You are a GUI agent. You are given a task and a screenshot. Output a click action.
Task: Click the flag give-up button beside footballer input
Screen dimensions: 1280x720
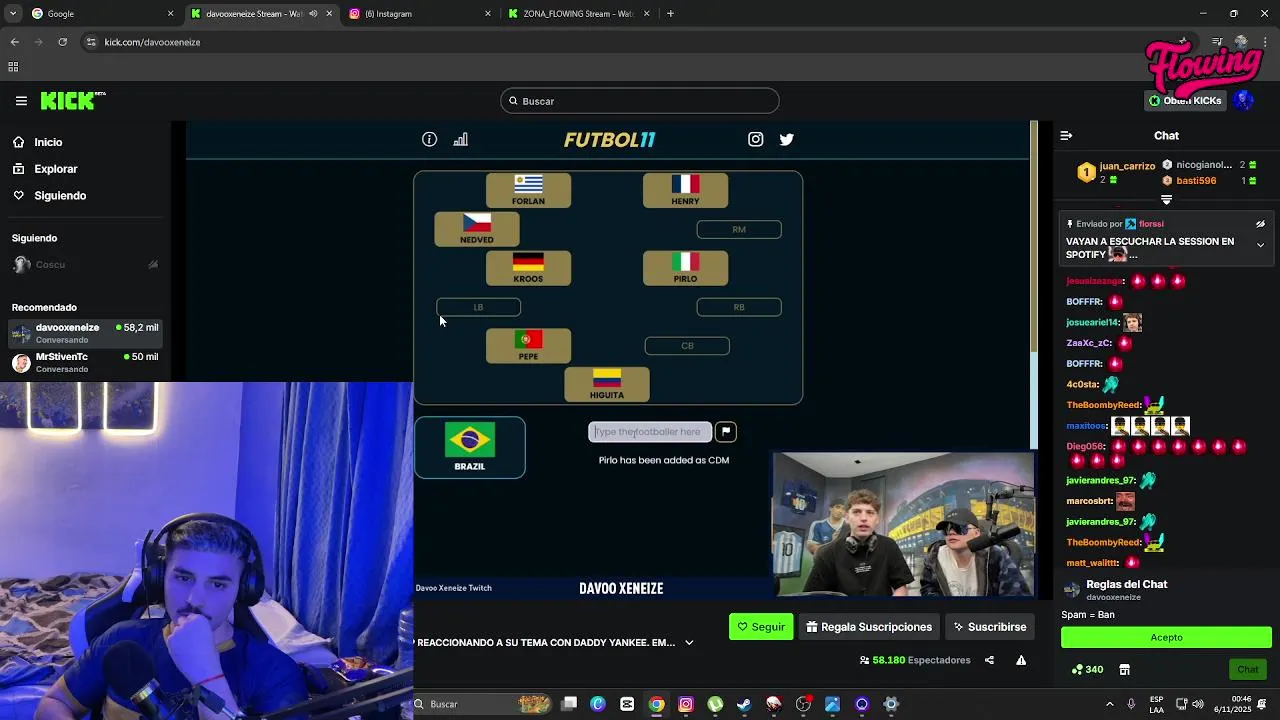[x=726, y=432]
